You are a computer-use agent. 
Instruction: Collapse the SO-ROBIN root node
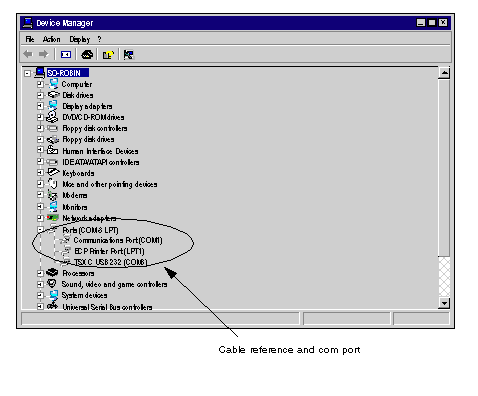pyautogui.click(x=27, y=73)
